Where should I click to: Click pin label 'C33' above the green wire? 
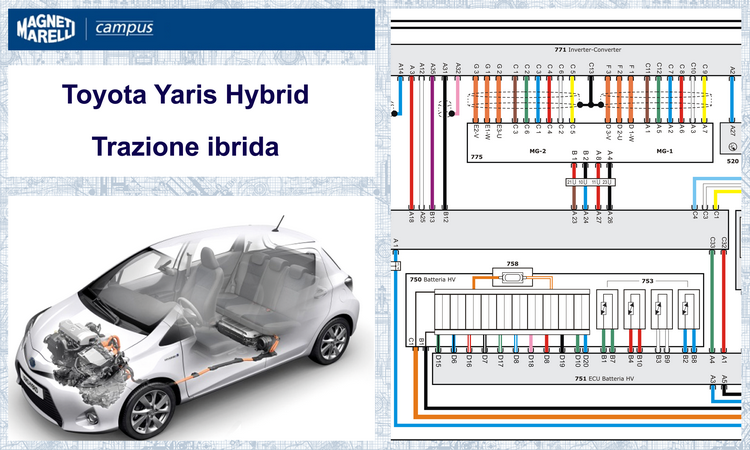(x=712, y=242)
